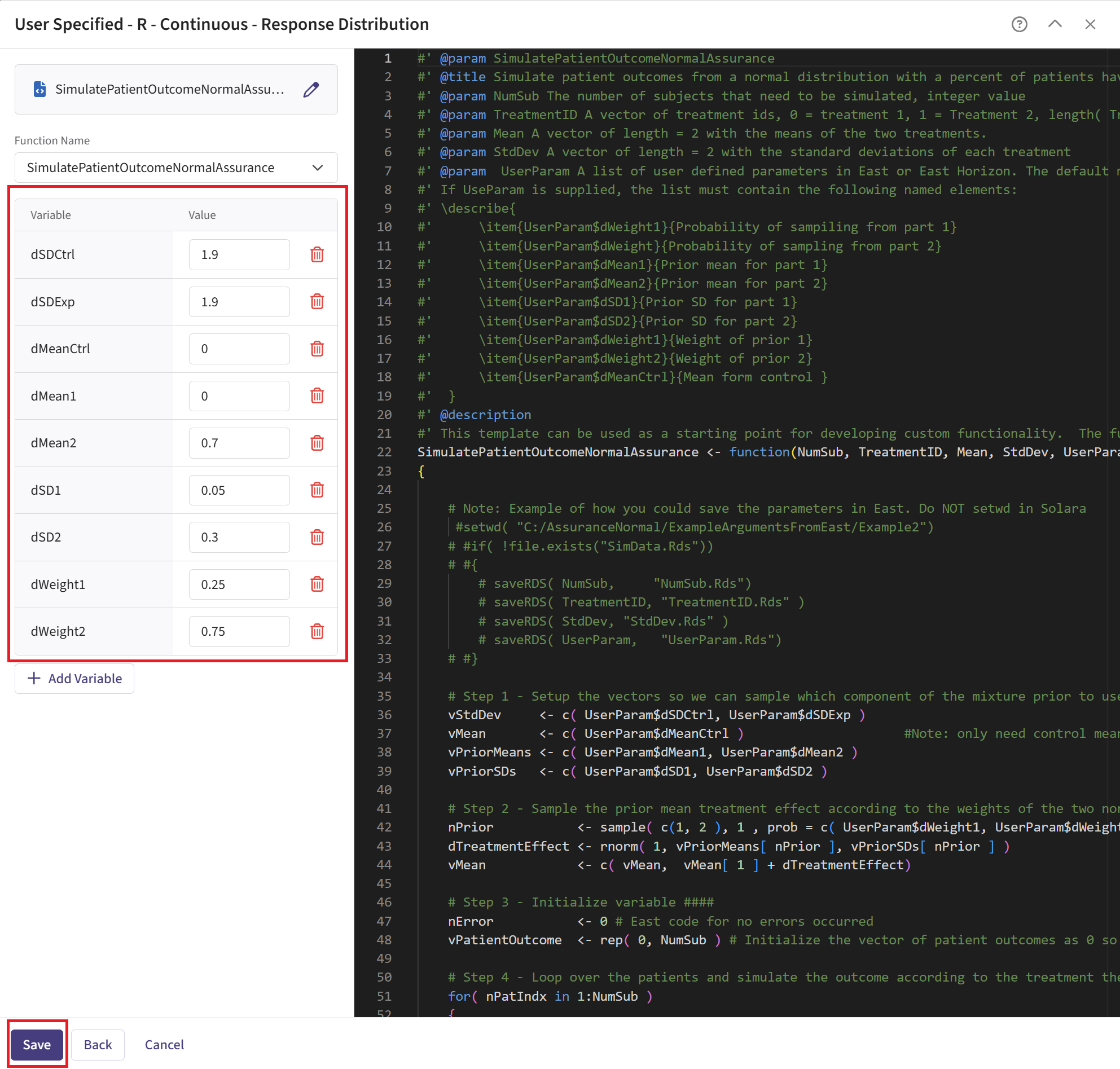1120x1069 pixels.
Task: Cancel the user specified dialog
Action: [x=164, y=1045]
